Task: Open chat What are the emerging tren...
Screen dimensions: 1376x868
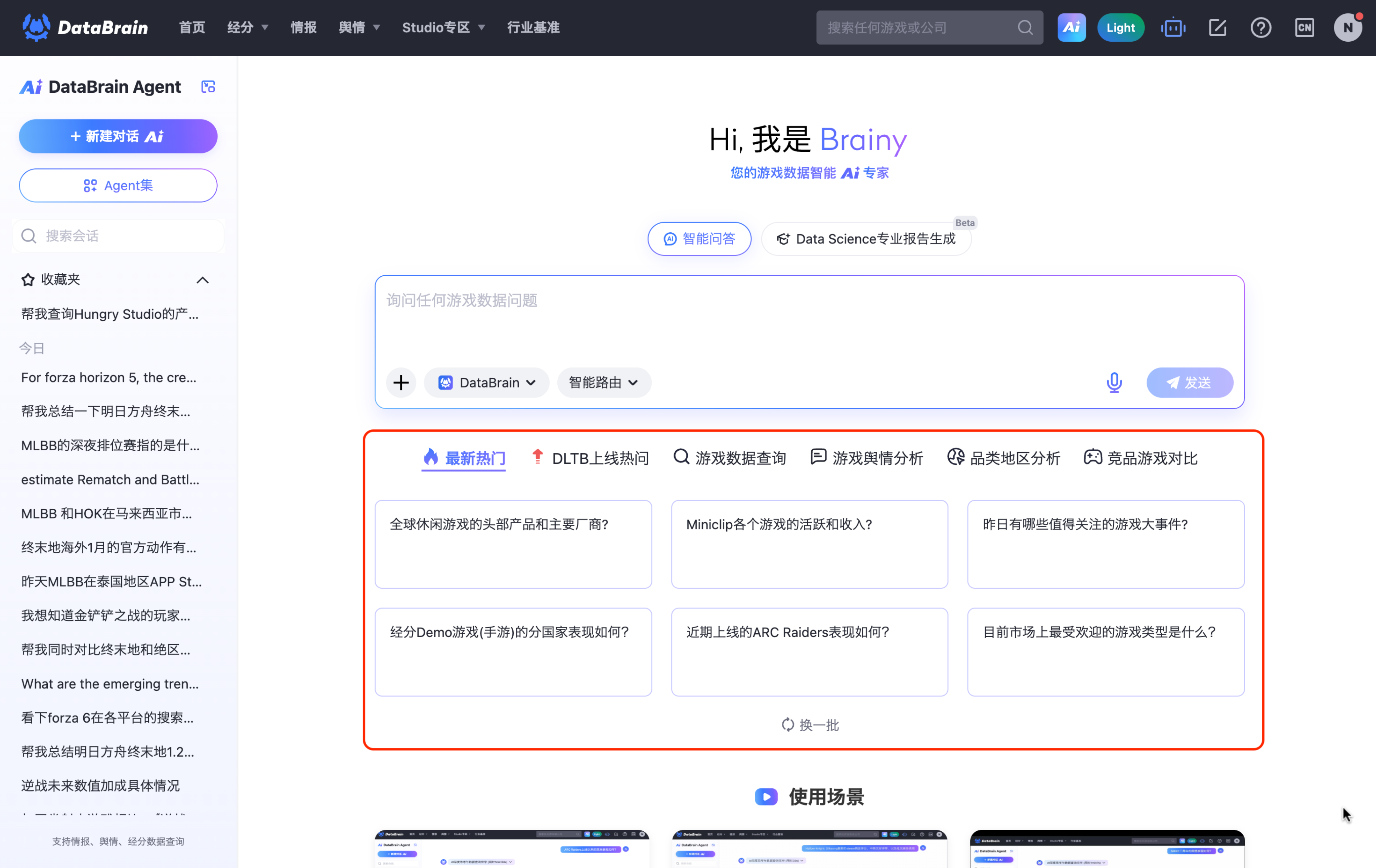Action: click(110, 684)
